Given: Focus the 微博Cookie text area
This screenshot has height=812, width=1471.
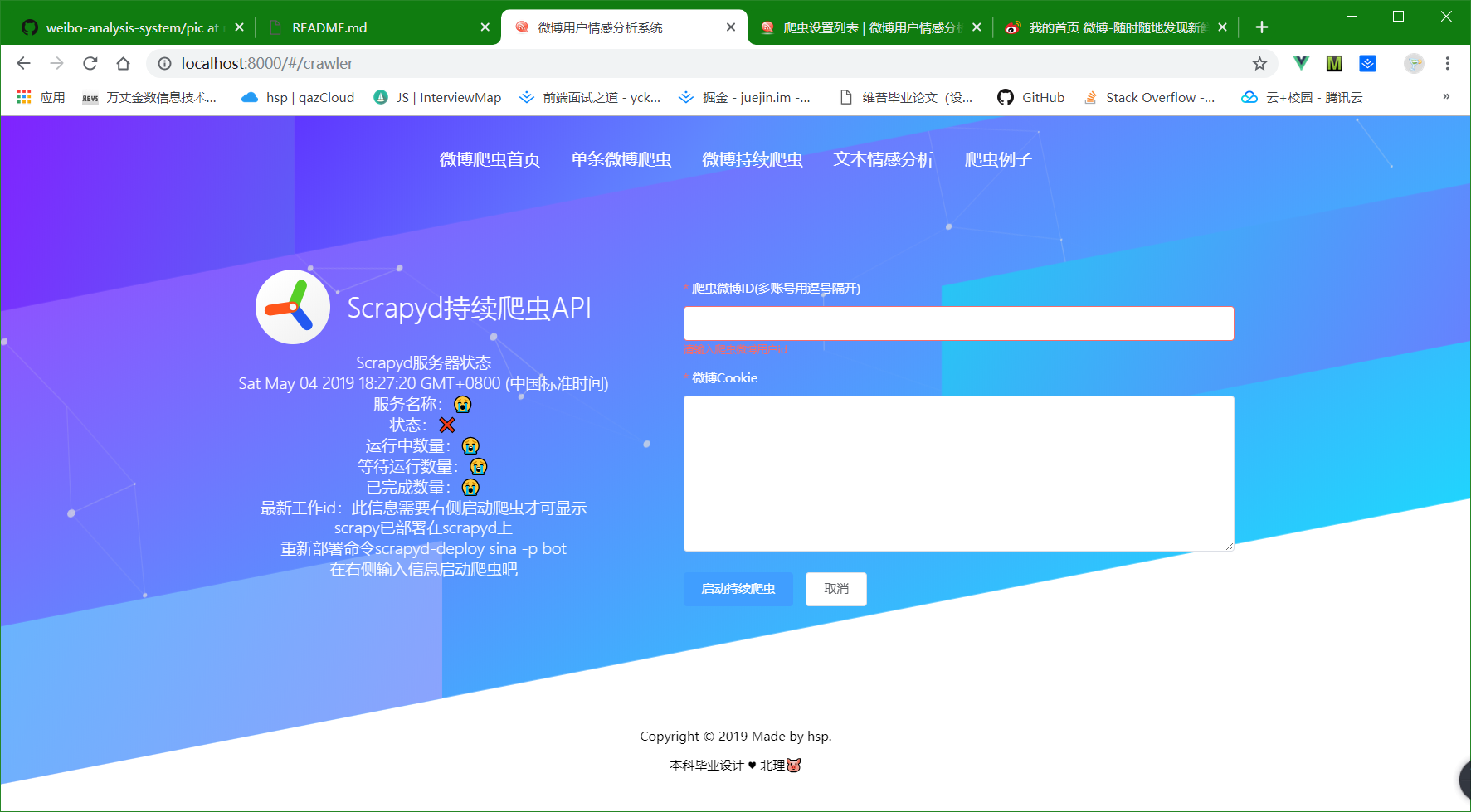Looking at the screenshot, I should pos(958,474).
